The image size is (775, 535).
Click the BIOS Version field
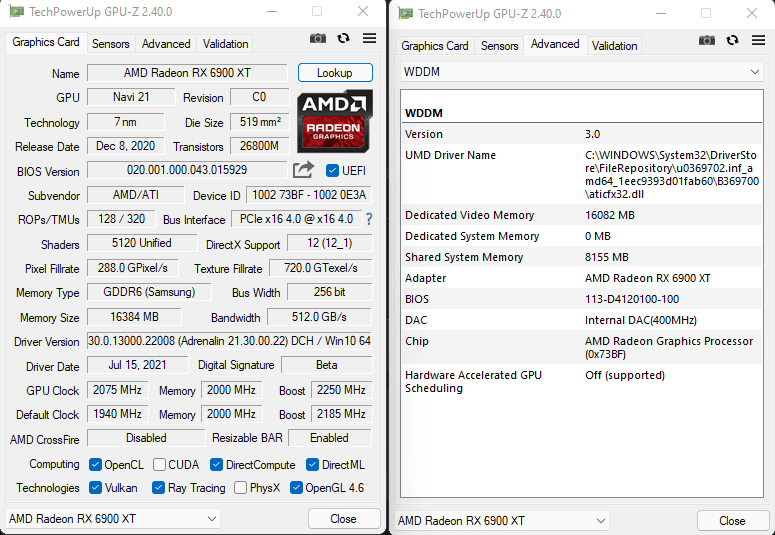[187, 170]
